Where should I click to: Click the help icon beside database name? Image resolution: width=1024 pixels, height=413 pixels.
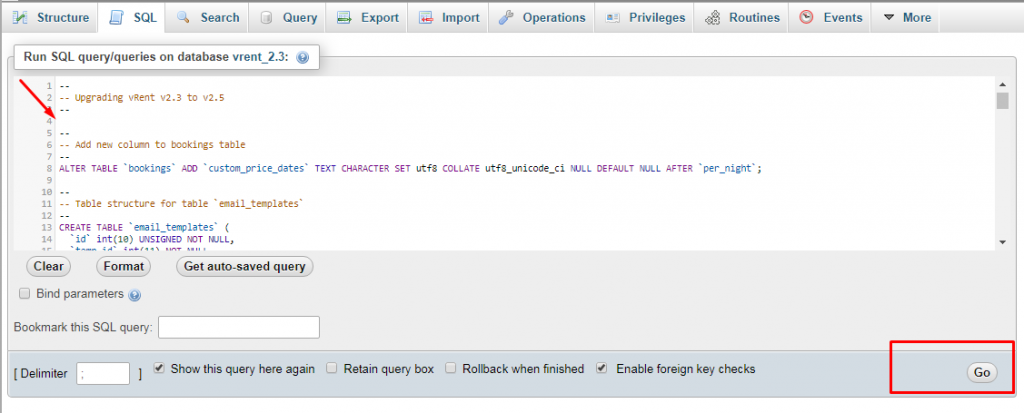coord(303,58)
